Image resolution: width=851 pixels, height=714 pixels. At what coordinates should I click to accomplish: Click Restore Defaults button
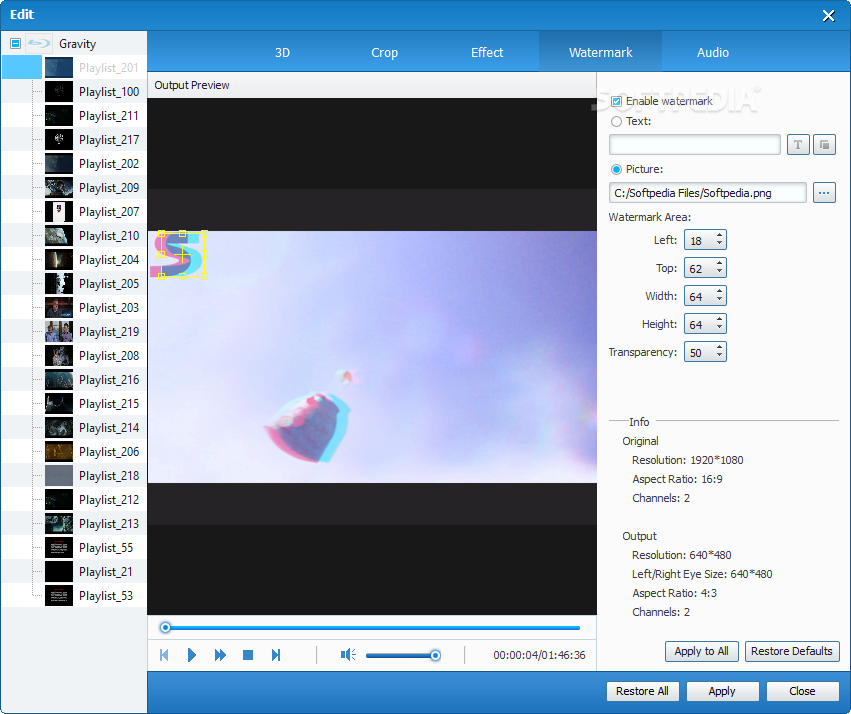coord(791,651)
